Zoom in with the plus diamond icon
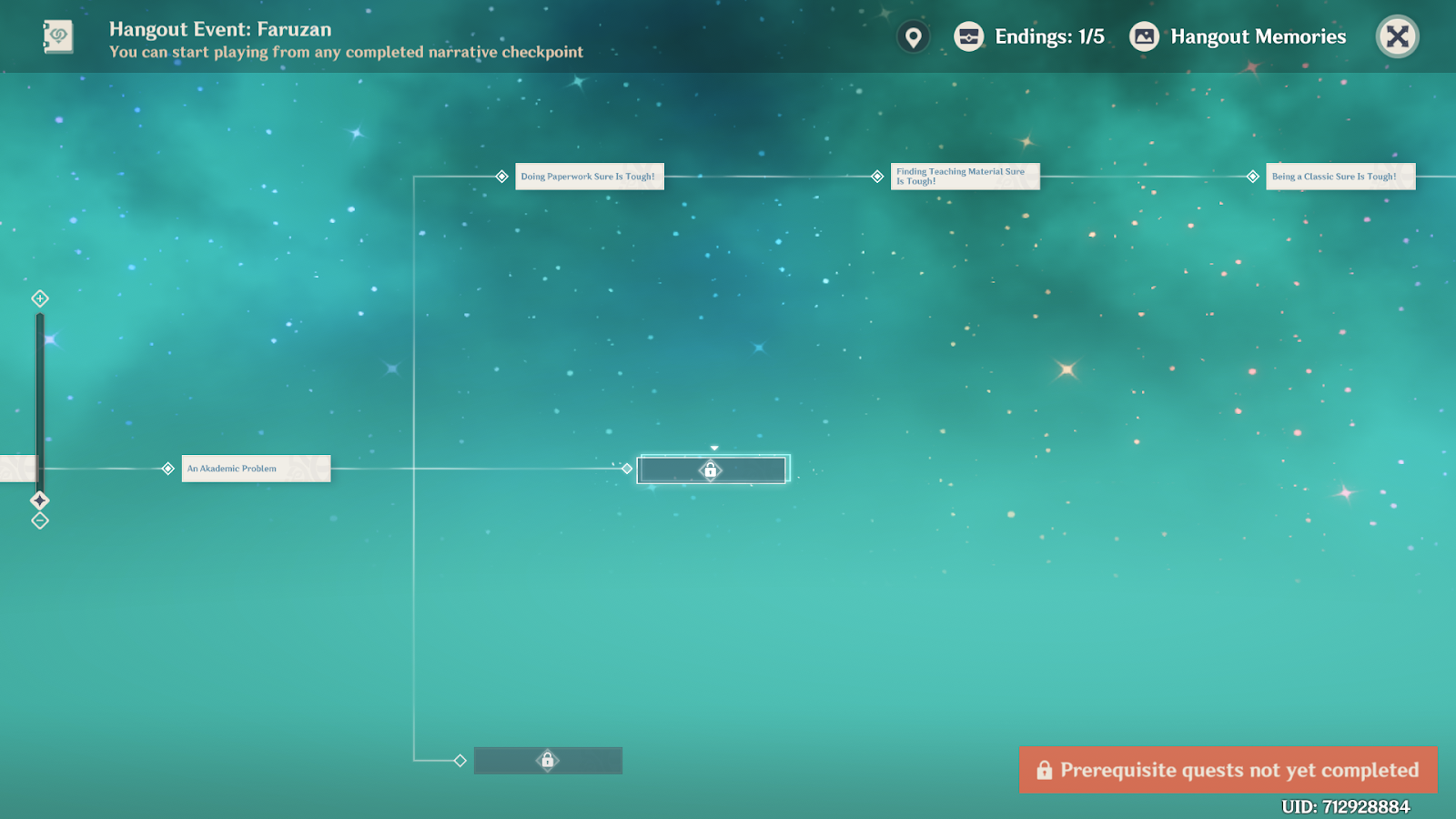 (x=40, y=298)
